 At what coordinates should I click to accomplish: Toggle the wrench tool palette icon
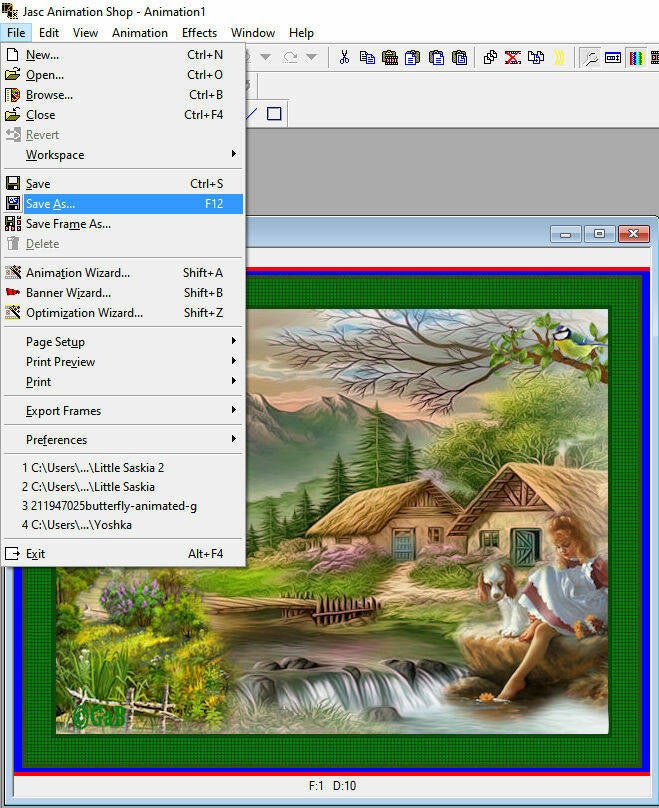click(589, 57)
